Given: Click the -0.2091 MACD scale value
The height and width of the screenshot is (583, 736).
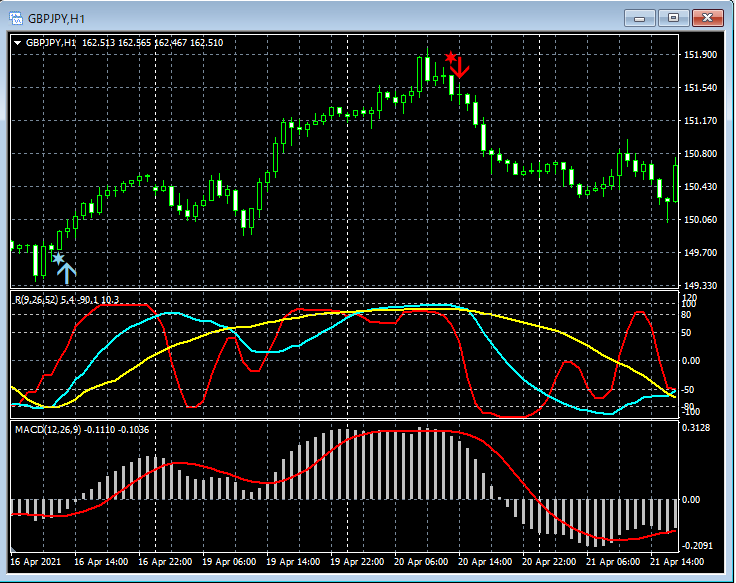Looking at the screenshot, I should click(x=697, y=545).
